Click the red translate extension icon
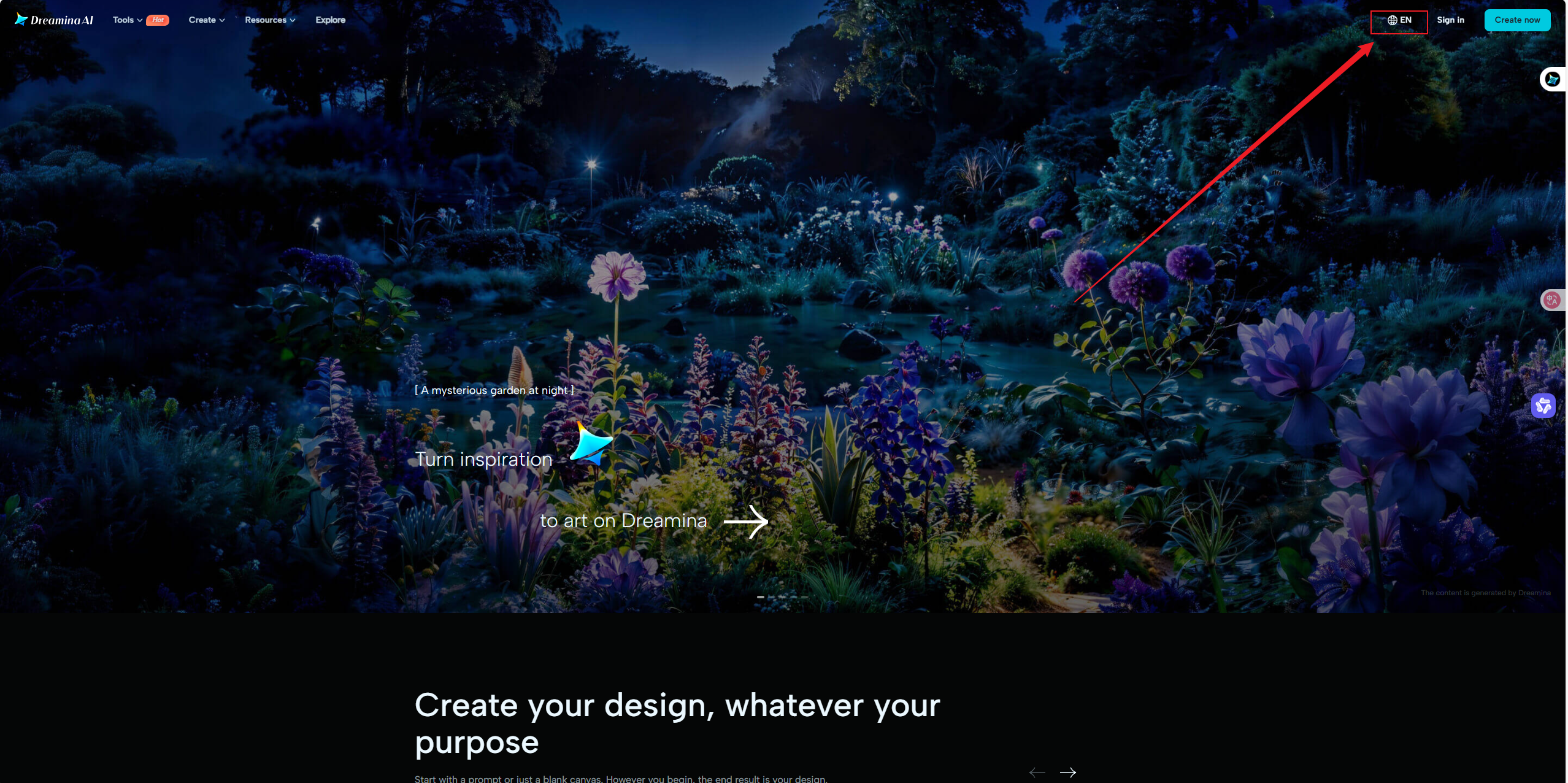The height and width of the screenshot is (783, 1568). coord(1552,300)
